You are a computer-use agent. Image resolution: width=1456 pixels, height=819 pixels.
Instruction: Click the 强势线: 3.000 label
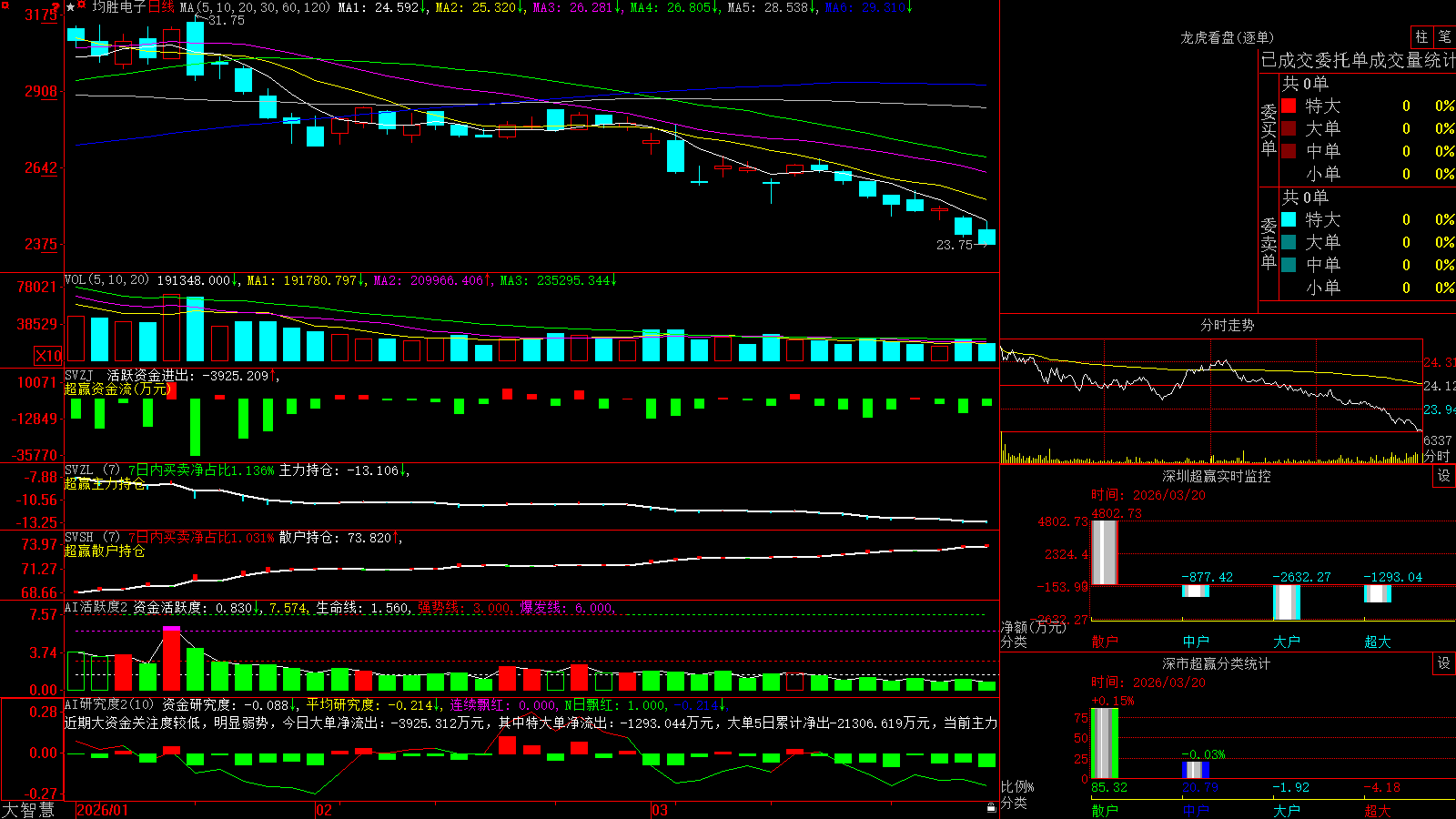coord(464,607)
